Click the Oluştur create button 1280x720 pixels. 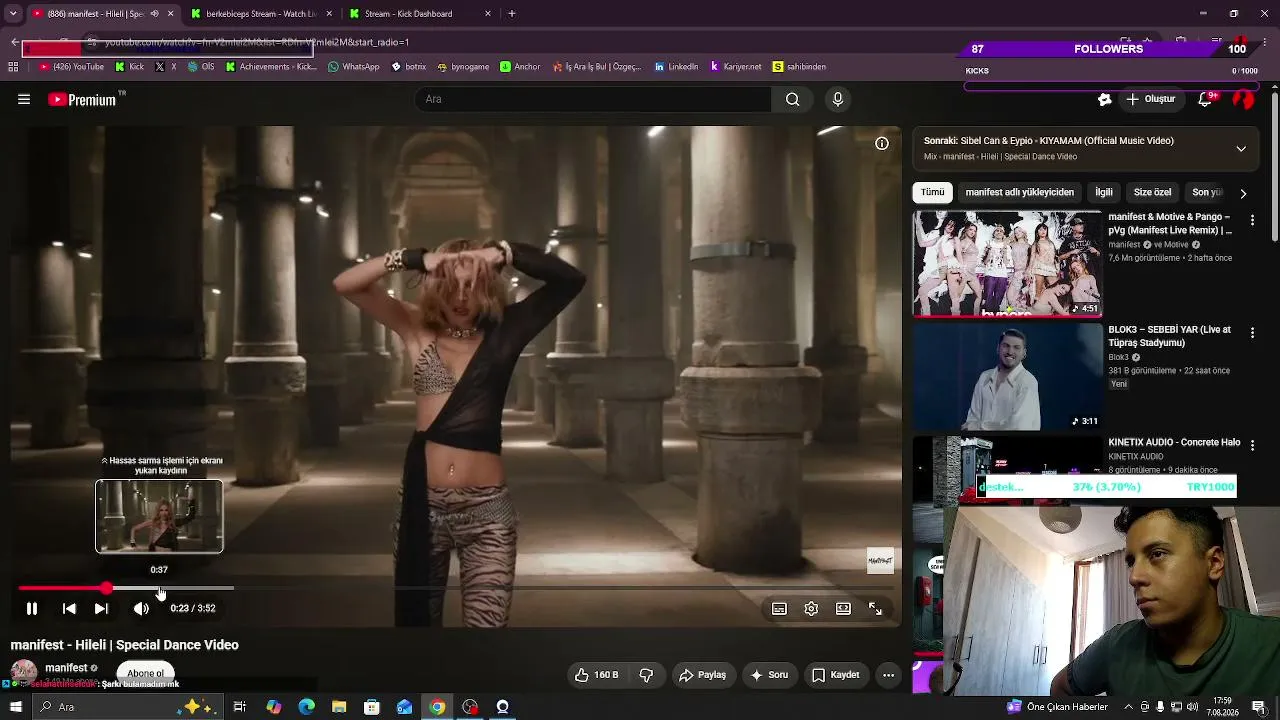point(1150,99)
